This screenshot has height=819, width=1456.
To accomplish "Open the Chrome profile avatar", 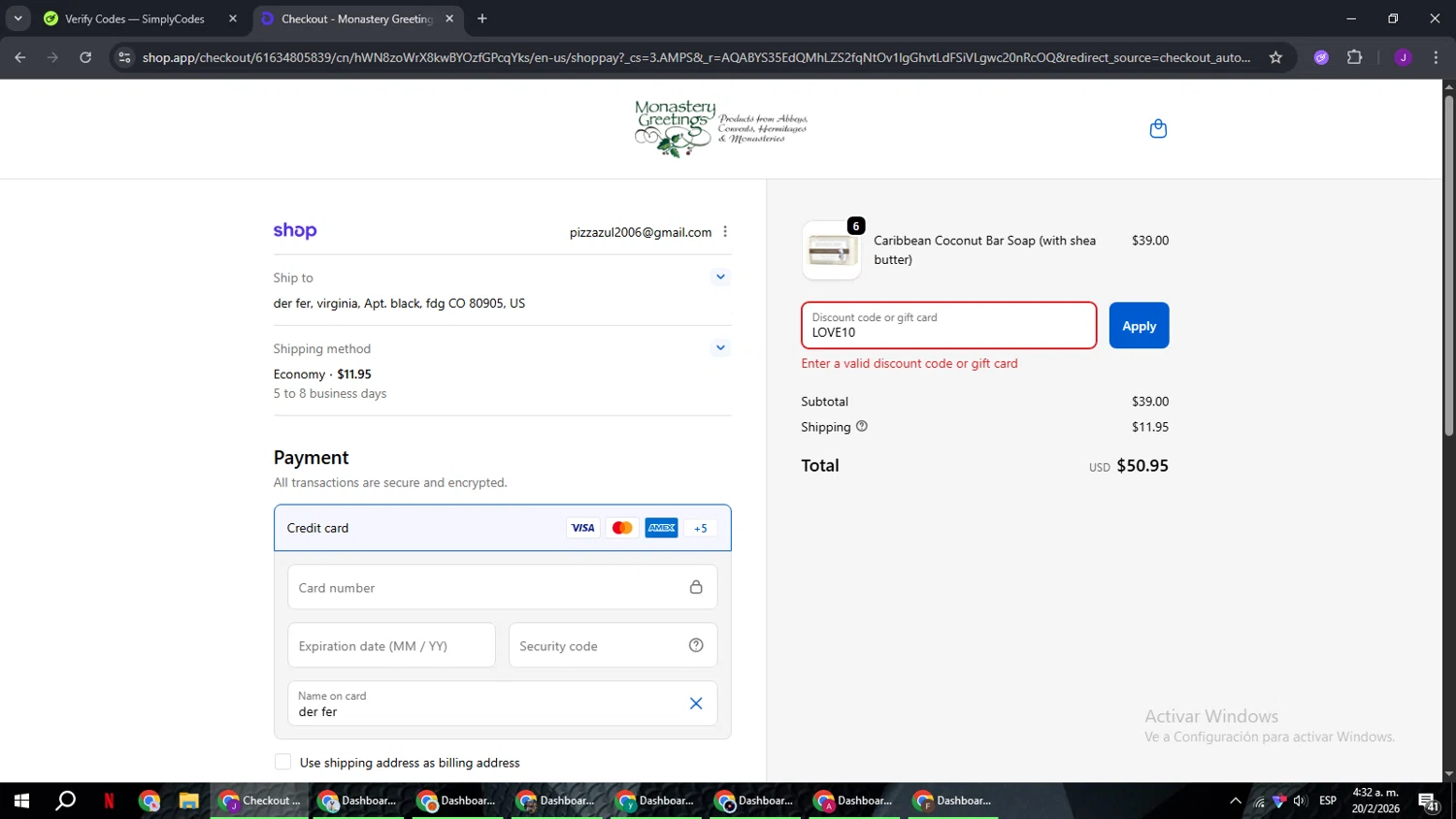I will [x=1403, y=57].
